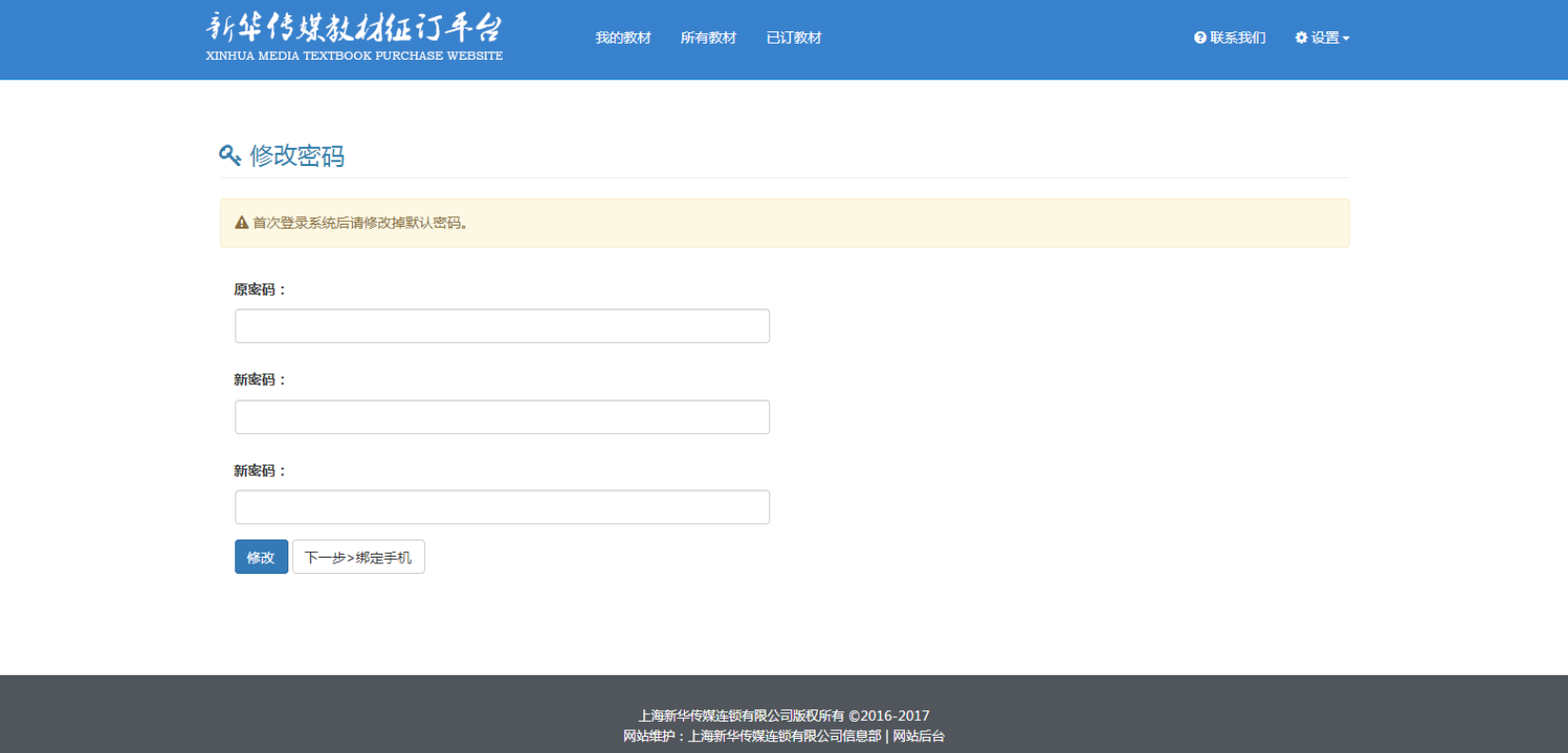Click the 下一步>绑定手机 button

tap(358, 558)
